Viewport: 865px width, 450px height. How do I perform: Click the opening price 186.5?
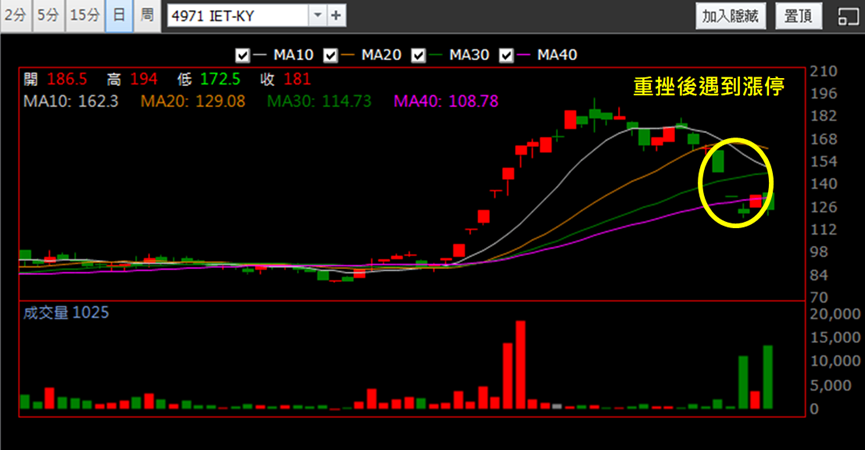pyautogui.click(x=67, y=79)
